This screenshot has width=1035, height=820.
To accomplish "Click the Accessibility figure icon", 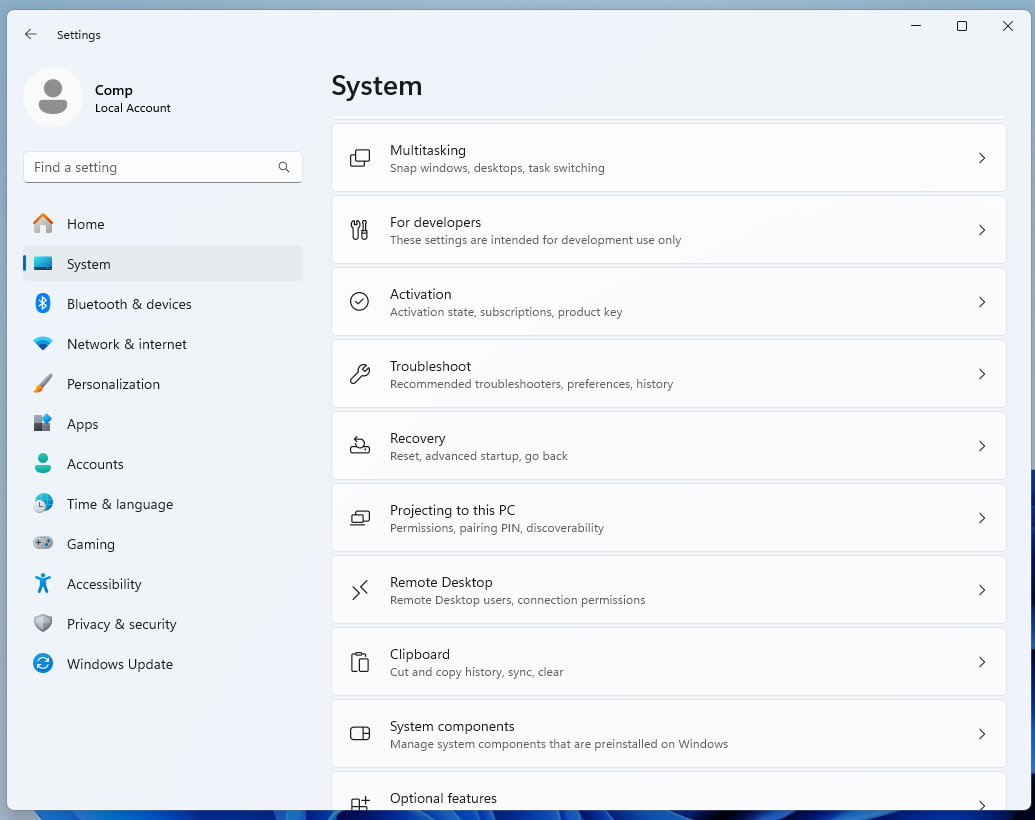I will [43, 584].
